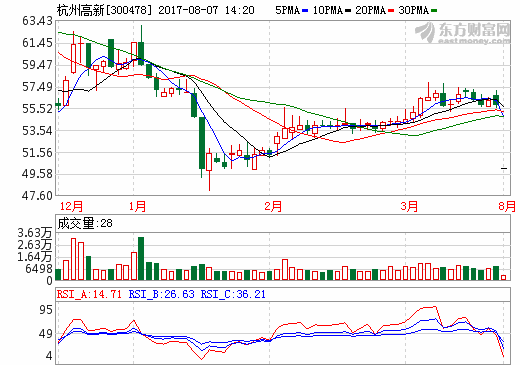Click the 6498 volume axis label
520x365 pixels.
tap(39, 269)
